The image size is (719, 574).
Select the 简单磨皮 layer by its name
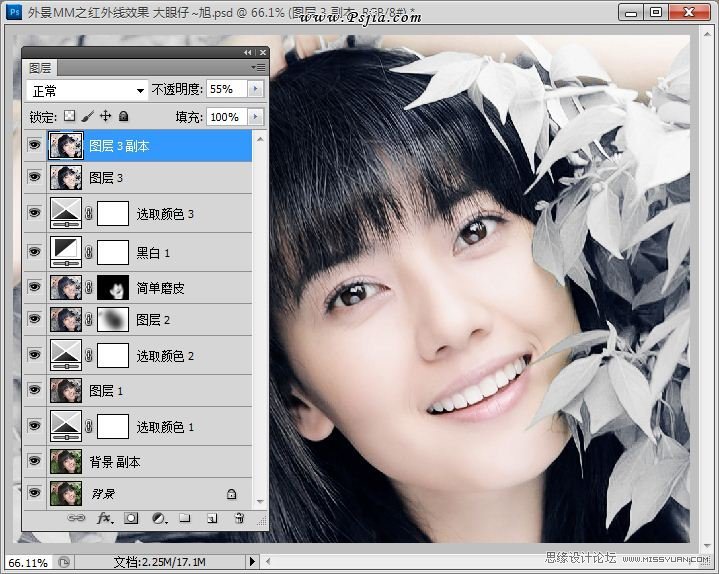160,288
